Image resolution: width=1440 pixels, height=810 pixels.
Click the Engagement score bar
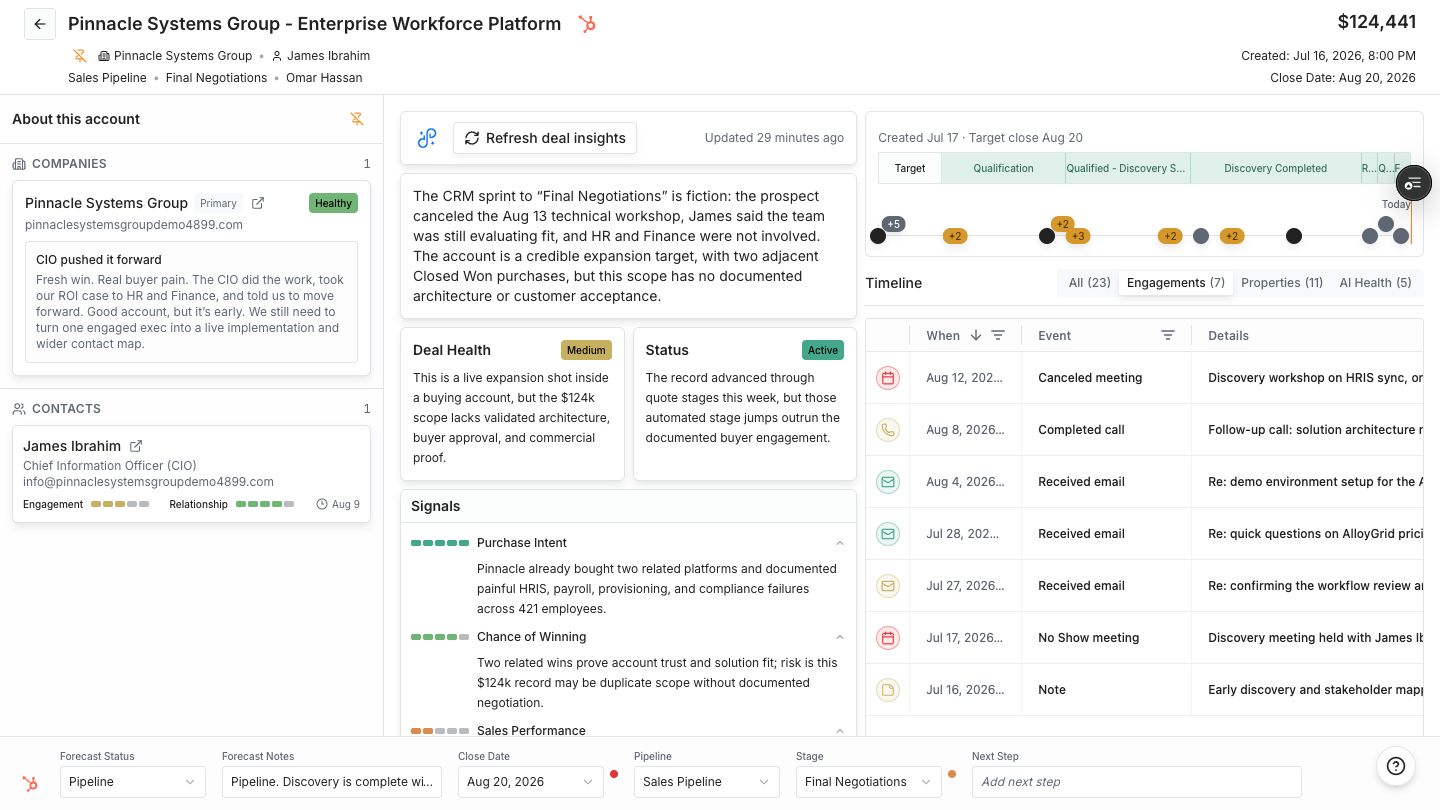[120, 505]
